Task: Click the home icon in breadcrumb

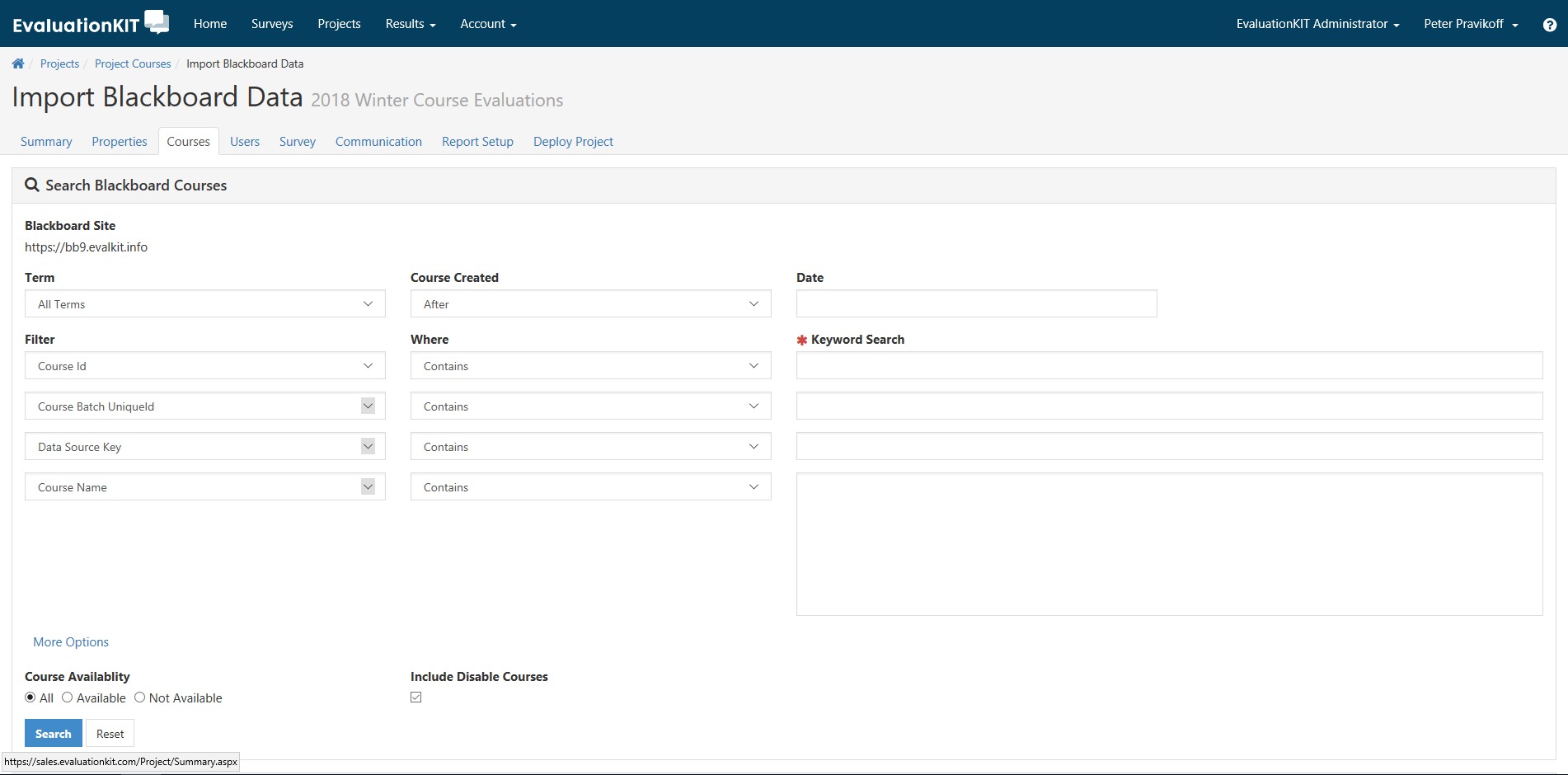Action: [x=18, y=63]
